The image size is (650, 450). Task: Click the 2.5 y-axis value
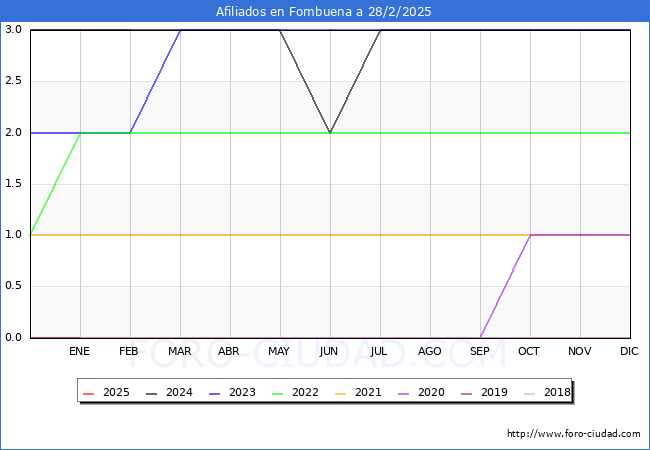coord(13,81)
